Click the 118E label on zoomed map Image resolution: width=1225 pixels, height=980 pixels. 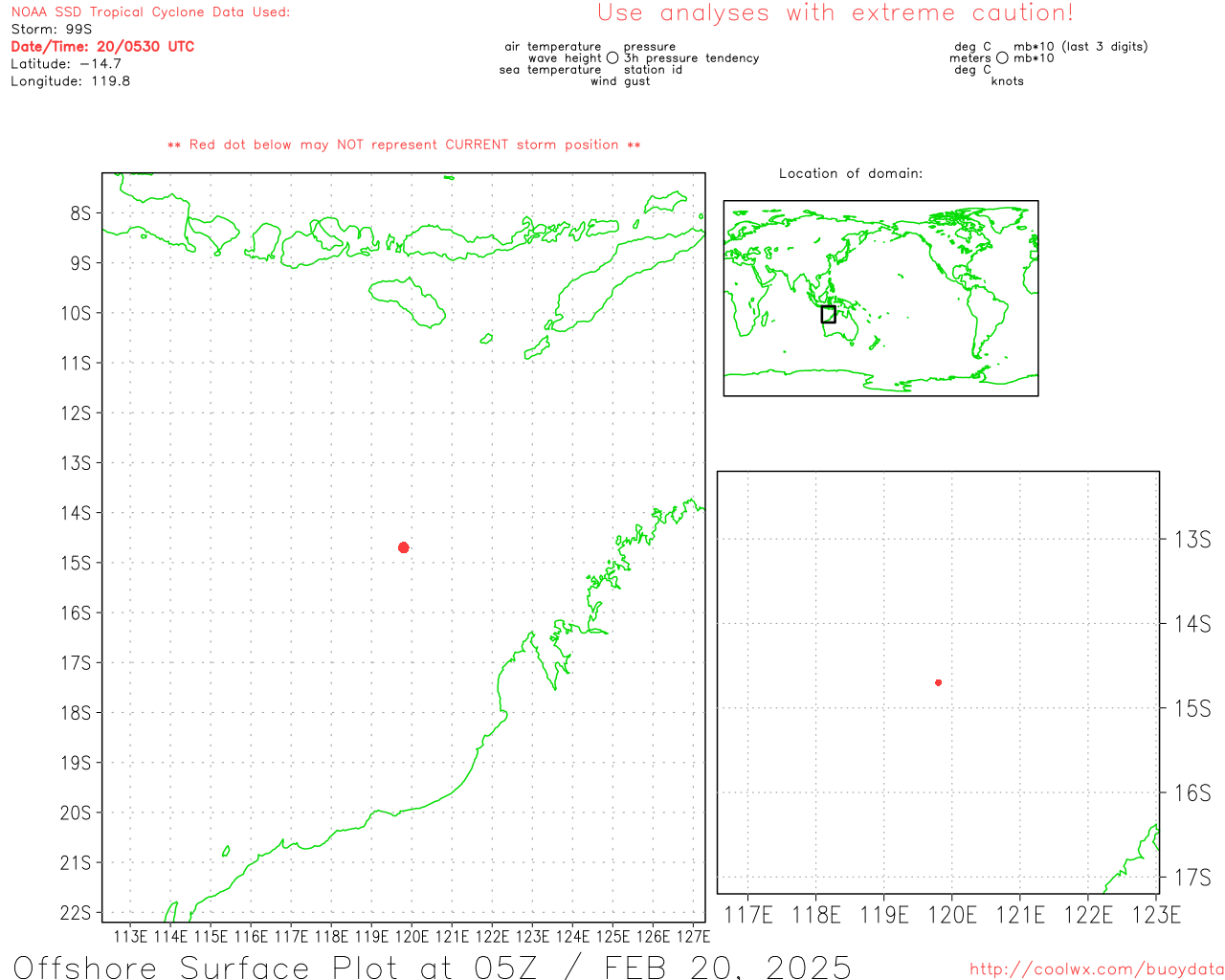tap(816, 915)
